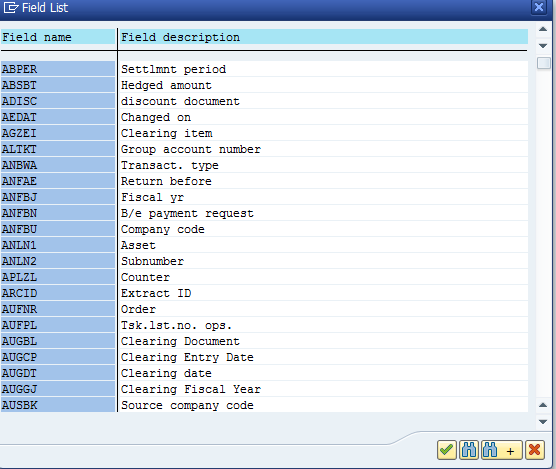The image size is (556, 469).
Task: Click description 'Company code'
Action: (x=163, y=229)
